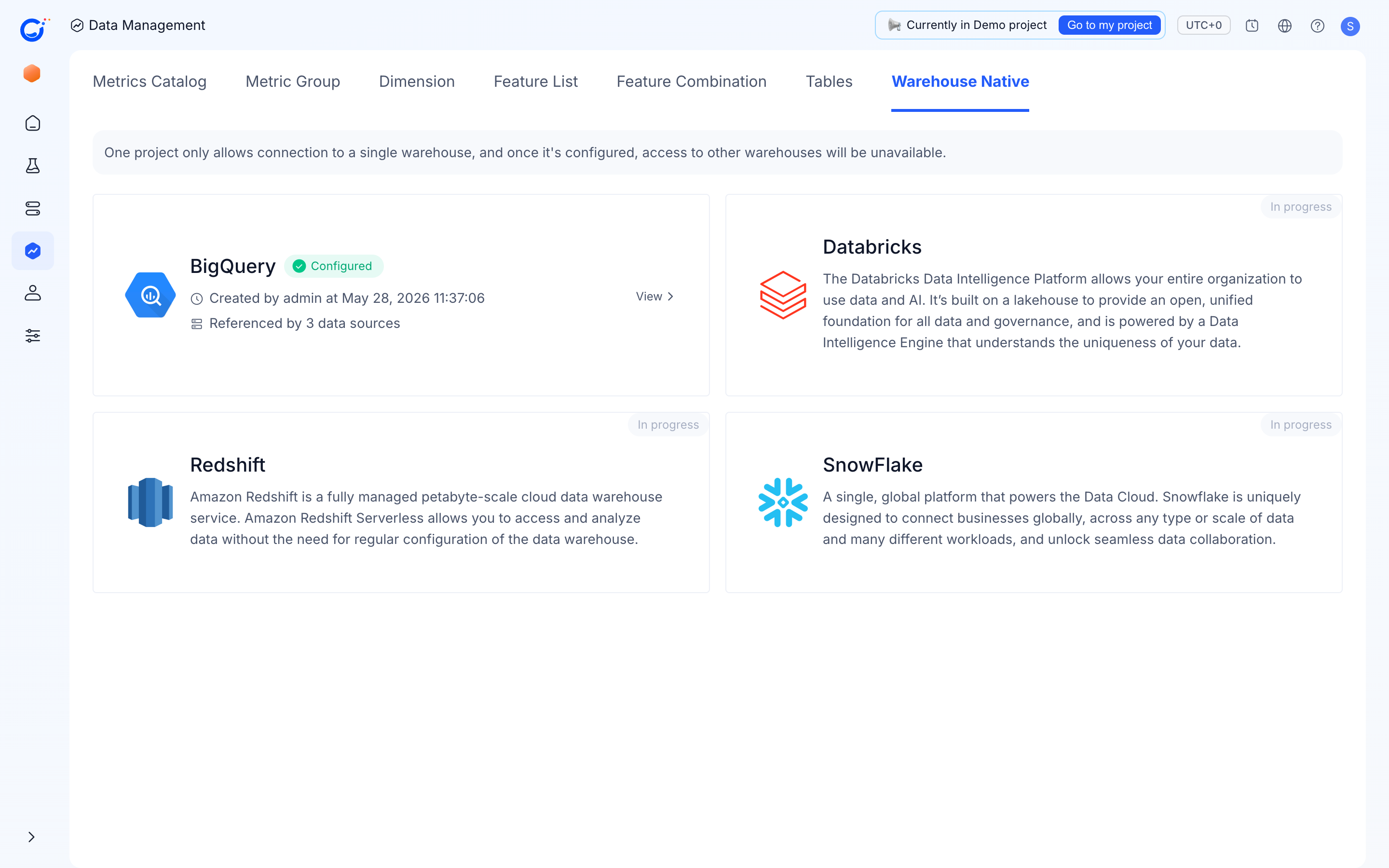Select the Warehouse Native tab
This screenshot has height=868, width=1389.
click(x=960, y=81)
